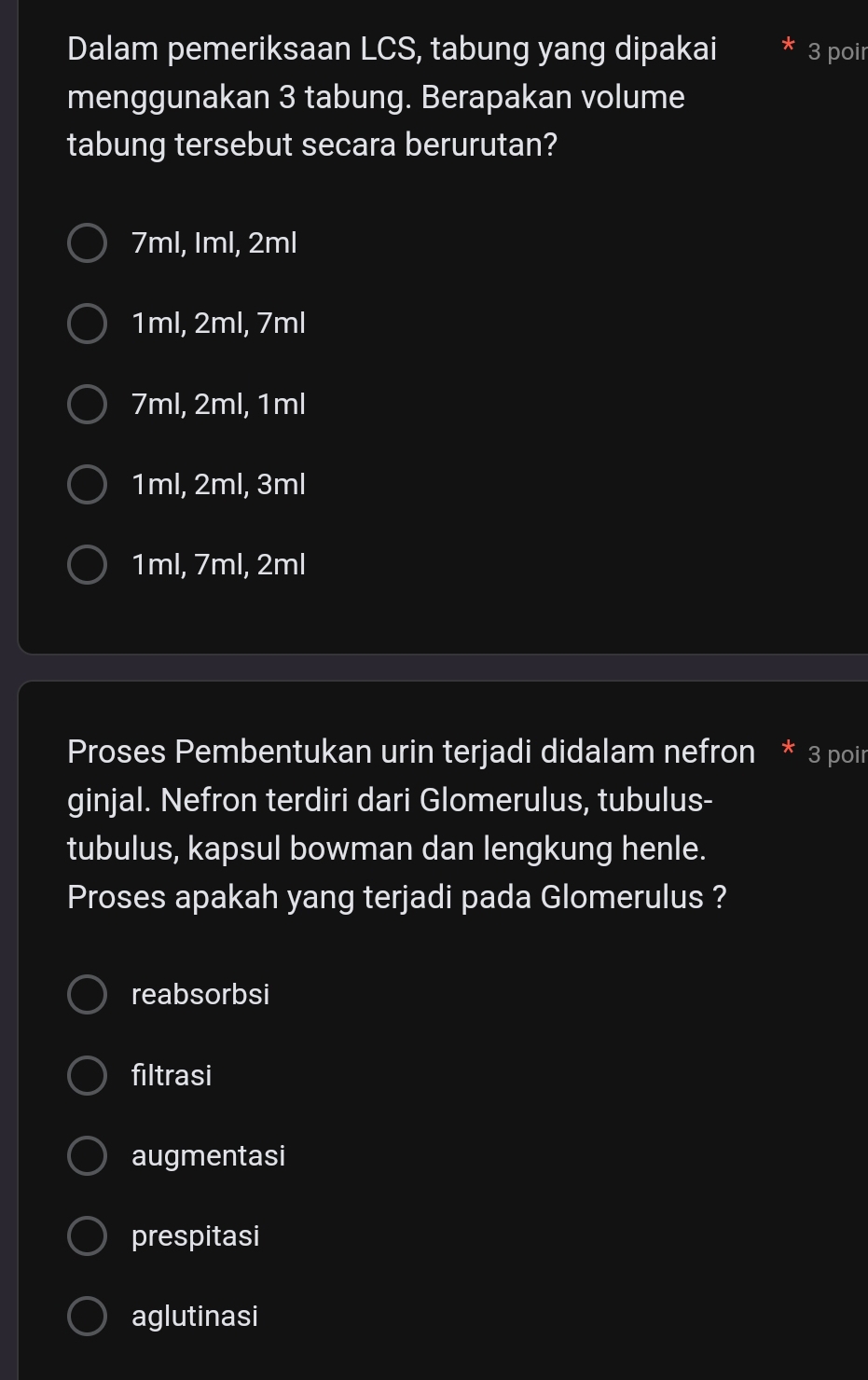This screenshot has width=868, height=1380.
Task: Click the required asterisk on LCS question
Action: point(788,46)
